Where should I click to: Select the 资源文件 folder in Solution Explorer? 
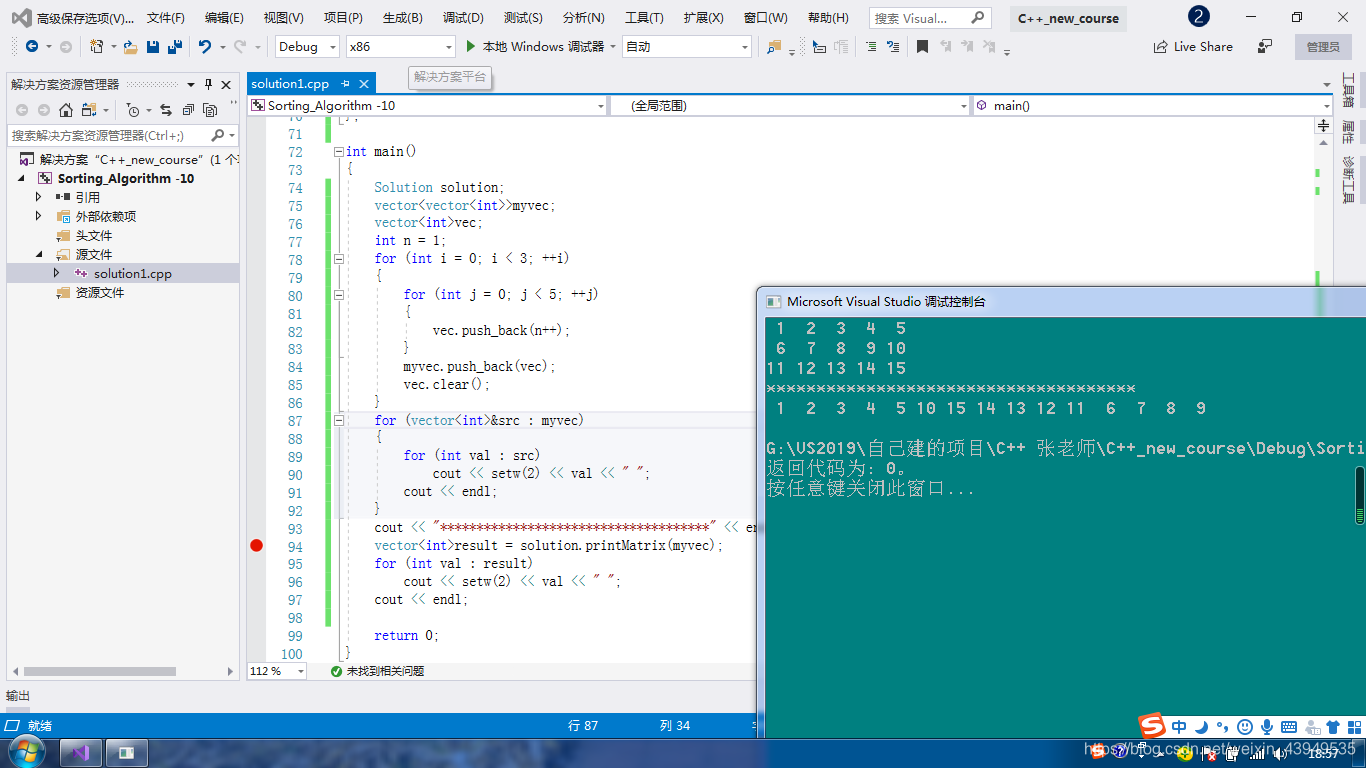[99, 292]
